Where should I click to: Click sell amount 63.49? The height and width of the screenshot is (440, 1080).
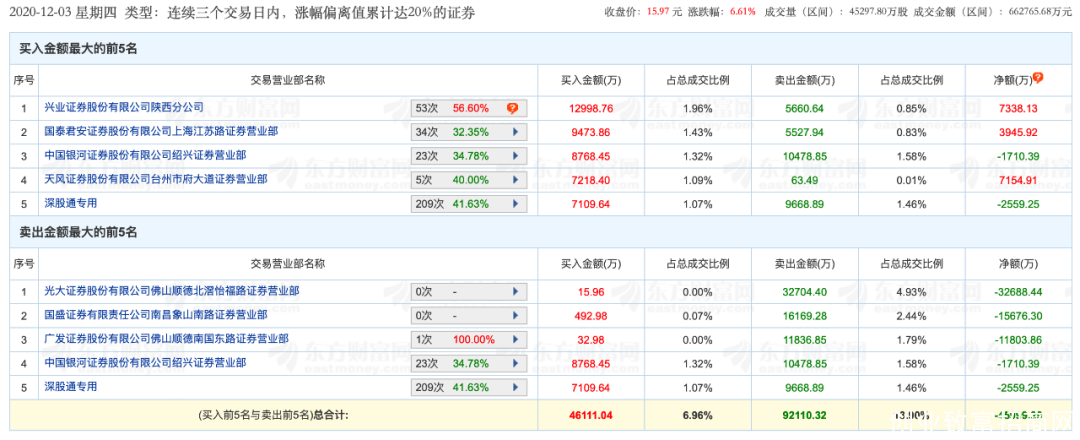(804, 180)
